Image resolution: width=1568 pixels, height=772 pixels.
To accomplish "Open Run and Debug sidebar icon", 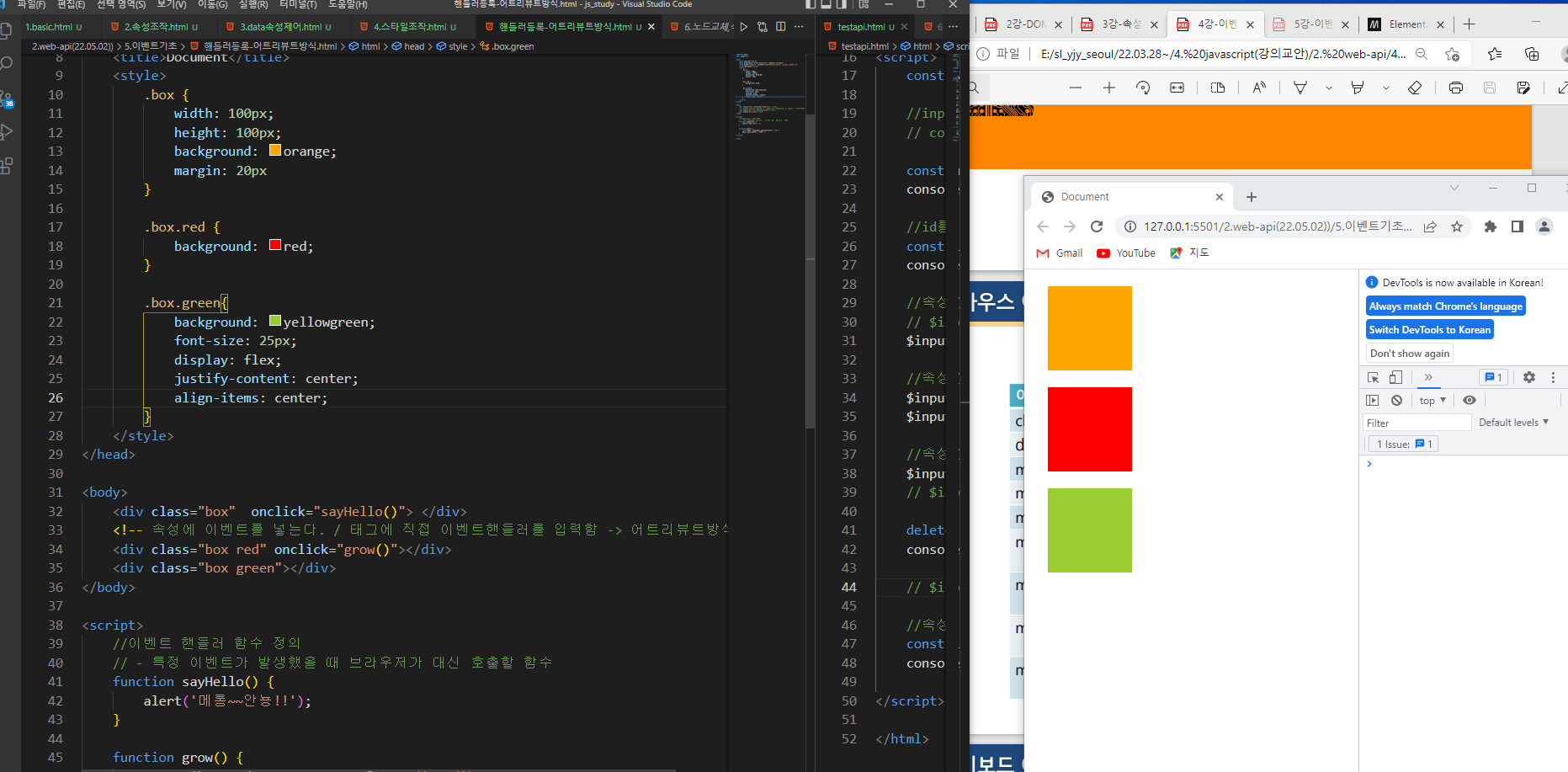I will [x=7, y=131].
